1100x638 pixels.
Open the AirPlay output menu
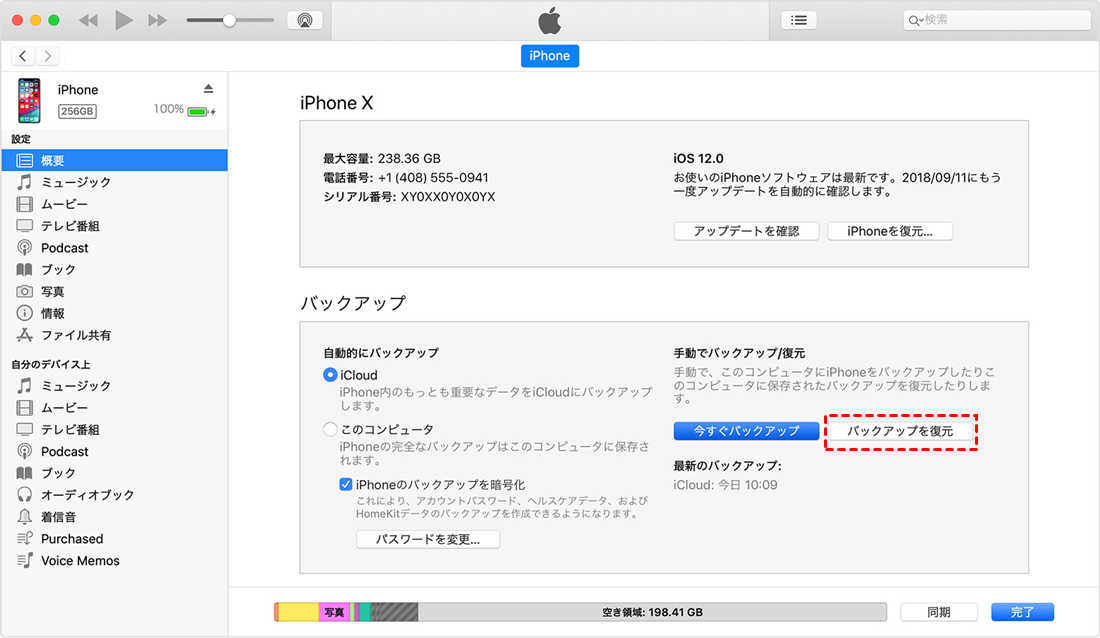304,20
